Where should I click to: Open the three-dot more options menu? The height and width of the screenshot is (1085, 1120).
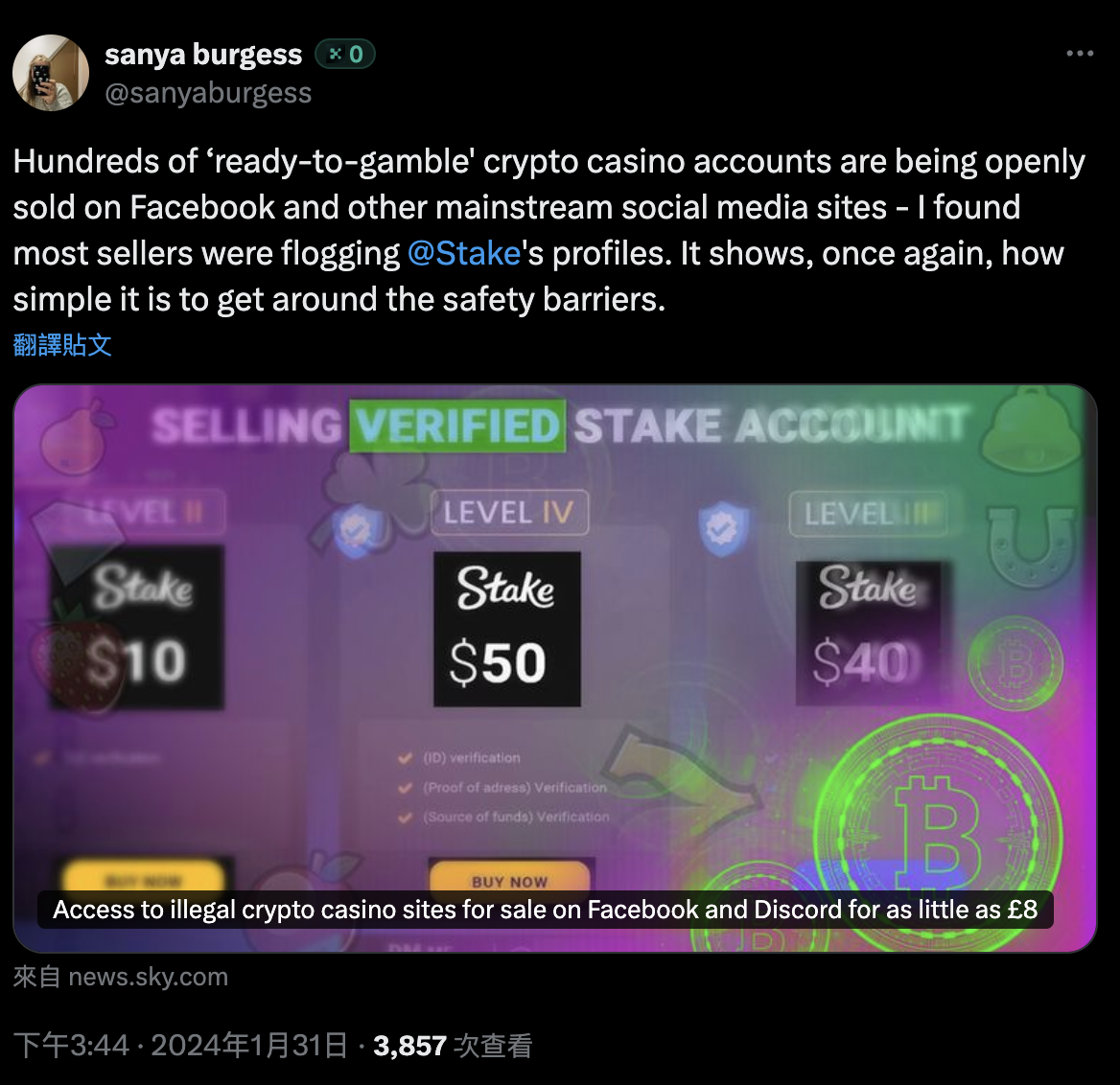(1080, 54)
